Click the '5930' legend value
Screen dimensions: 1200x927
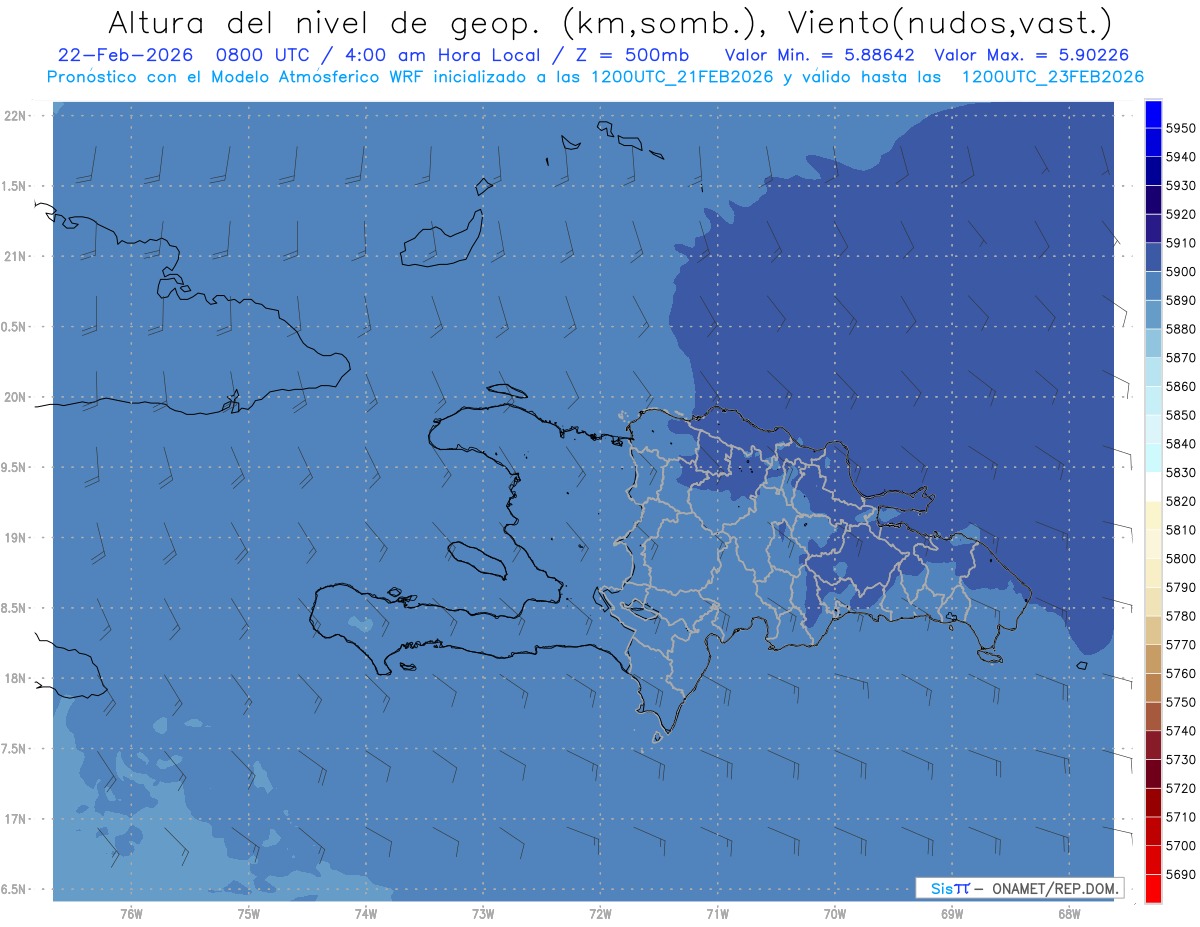[1180, 186]
